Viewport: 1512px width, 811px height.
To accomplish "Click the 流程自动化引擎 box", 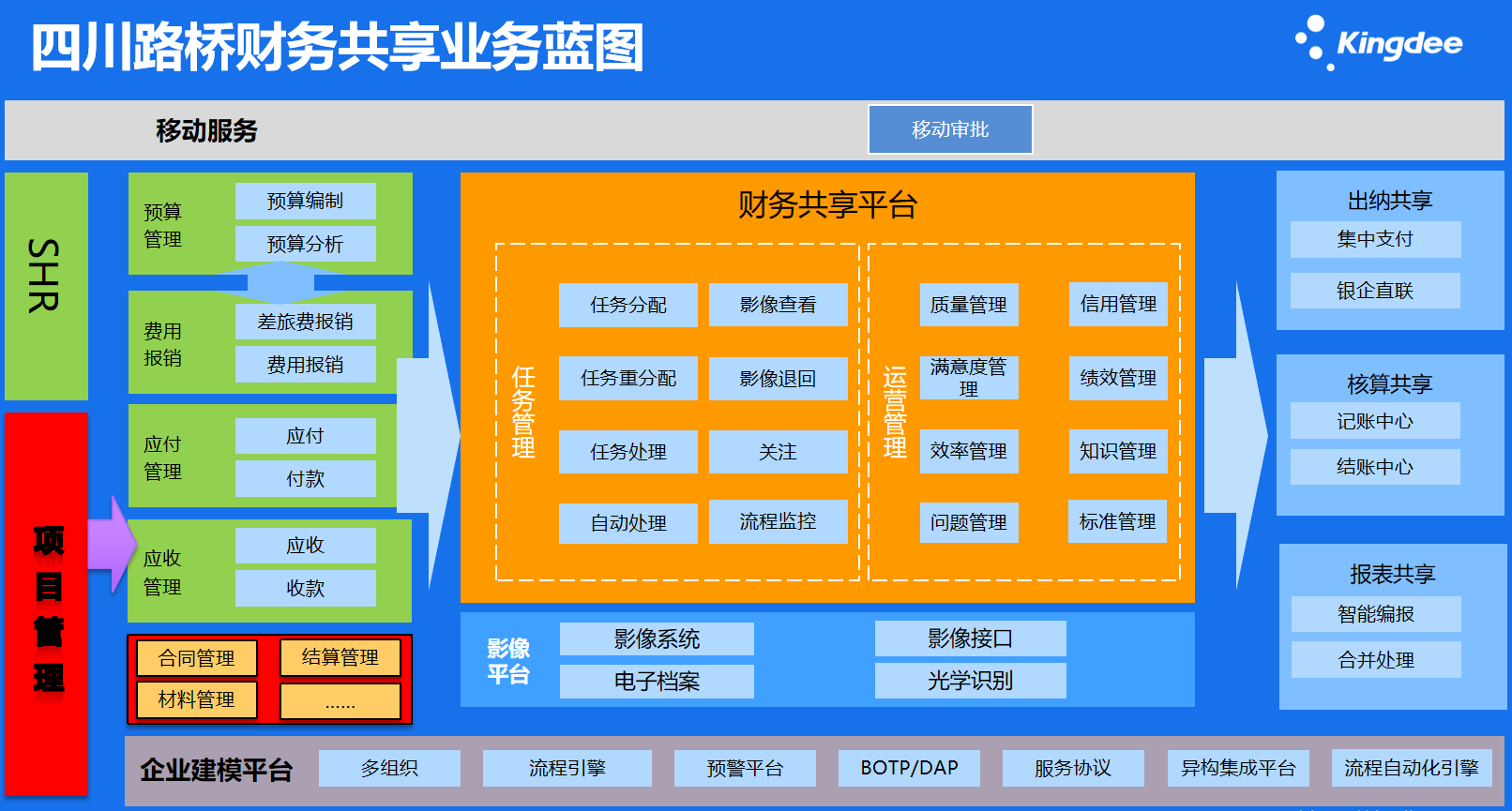I will point(1411,768).
